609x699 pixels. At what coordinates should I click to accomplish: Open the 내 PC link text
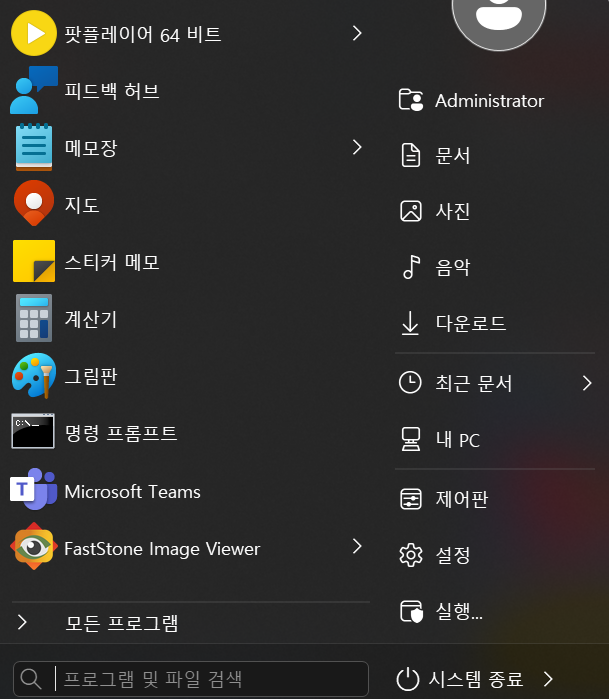coord(458,440)
